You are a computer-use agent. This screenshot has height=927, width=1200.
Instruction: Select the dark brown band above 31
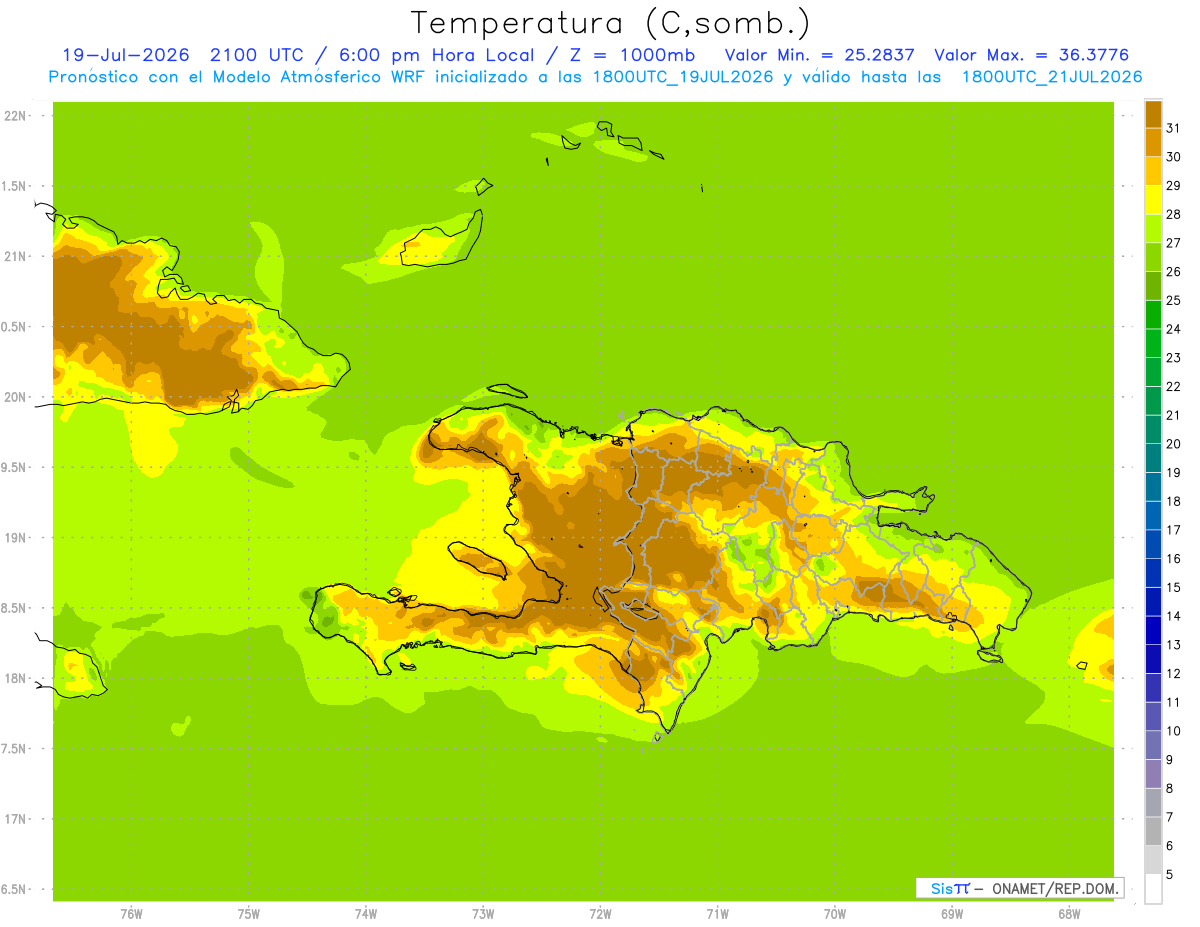tap(1153, 114)
